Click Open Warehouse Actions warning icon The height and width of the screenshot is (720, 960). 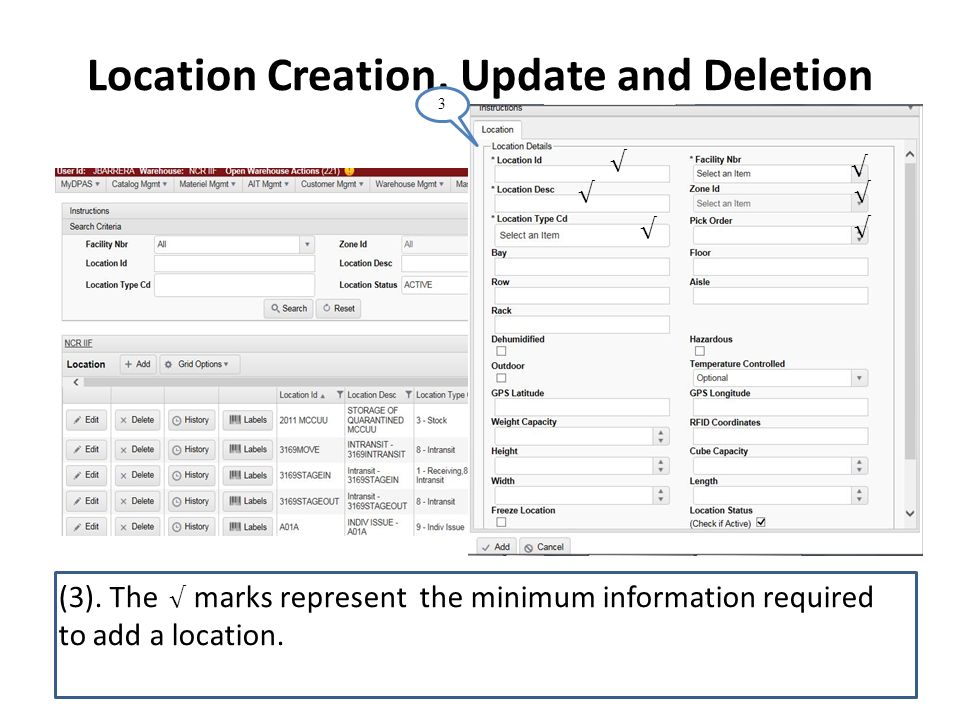349,171
